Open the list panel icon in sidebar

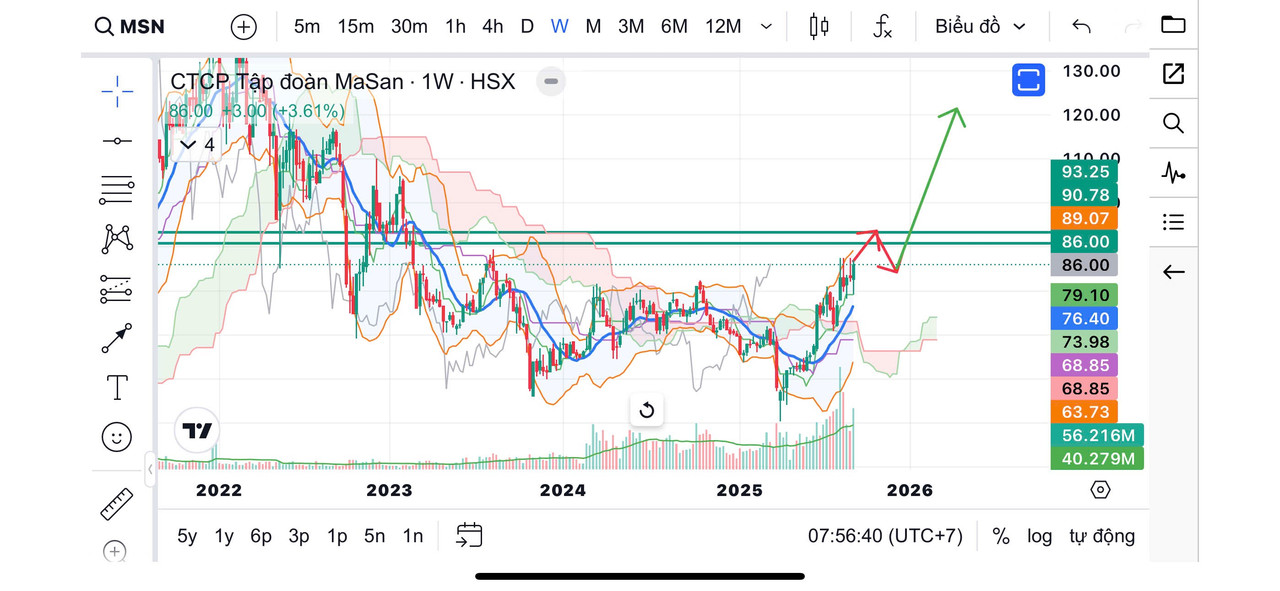pos(1173,222)
